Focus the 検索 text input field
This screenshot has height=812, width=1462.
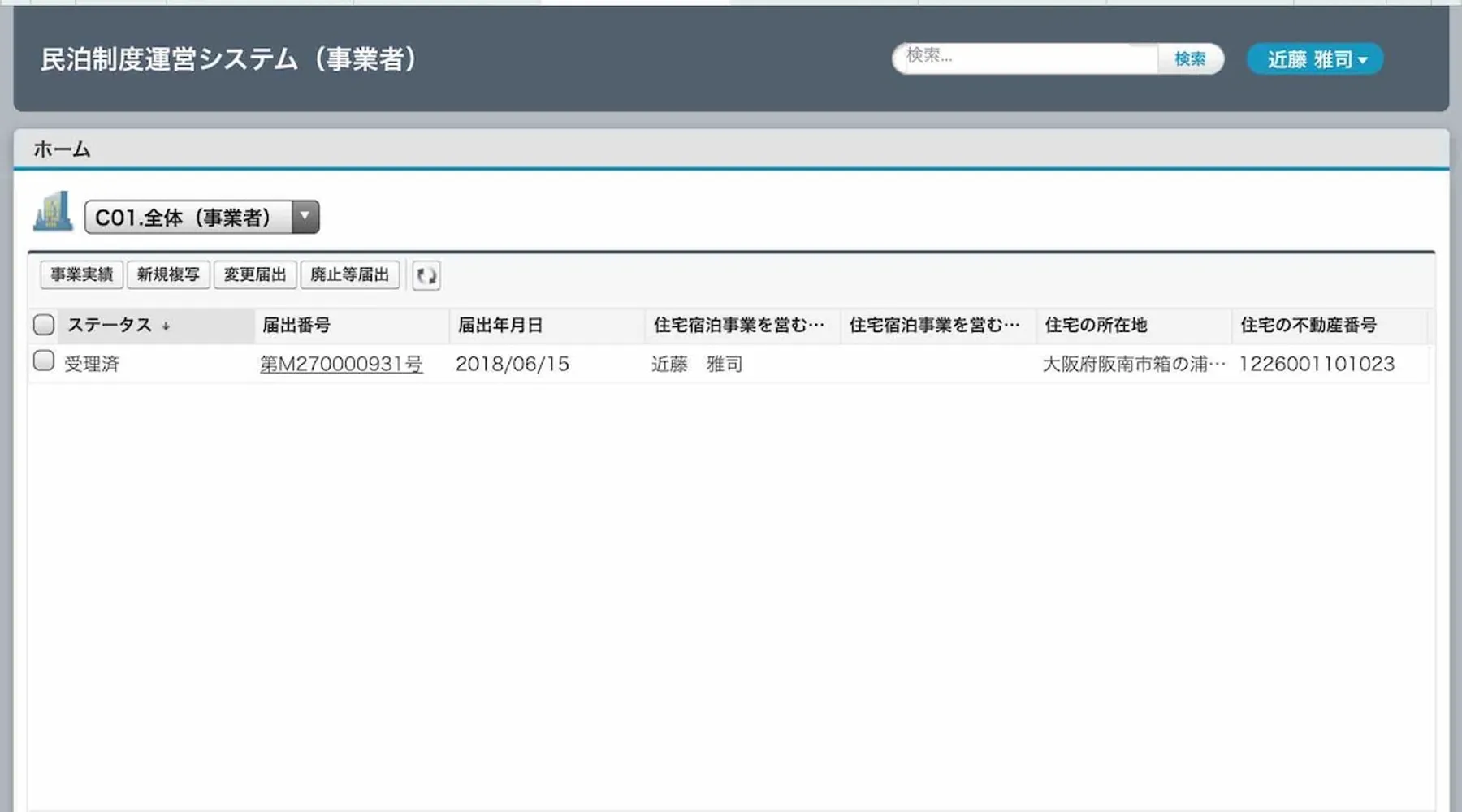click(x=1025, y=58)
